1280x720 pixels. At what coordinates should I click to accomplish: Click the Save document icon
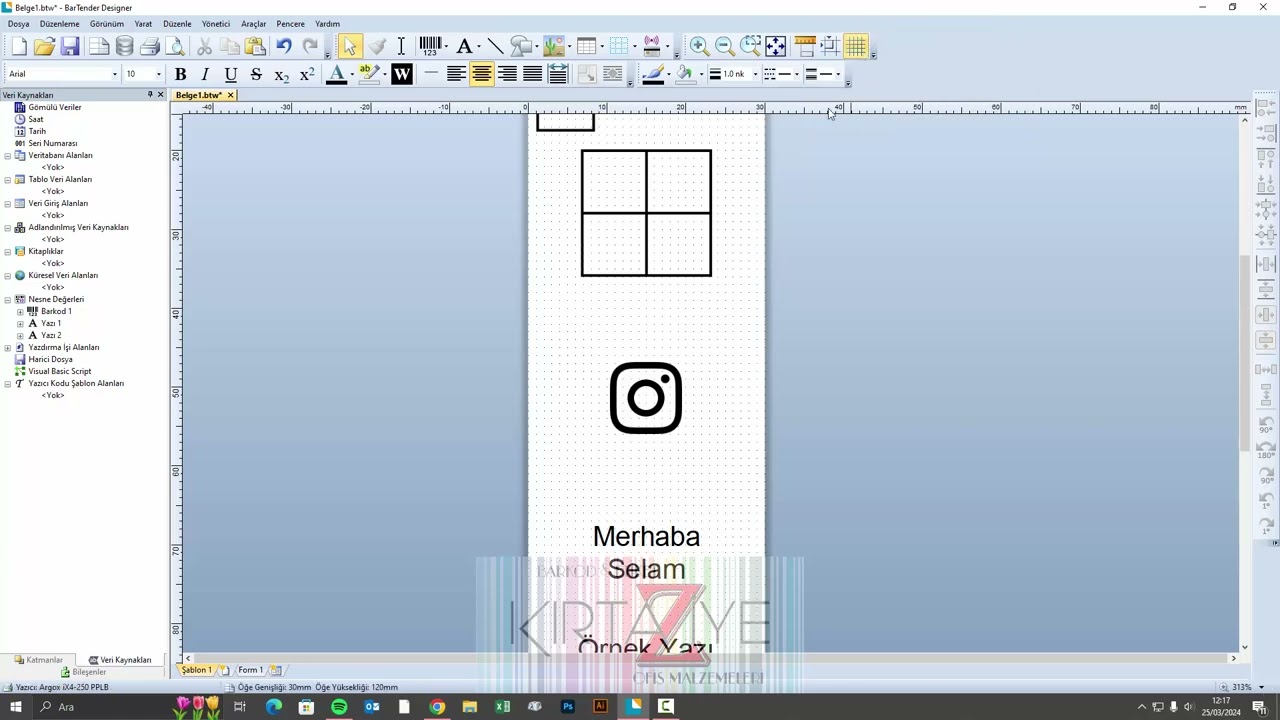69,46
